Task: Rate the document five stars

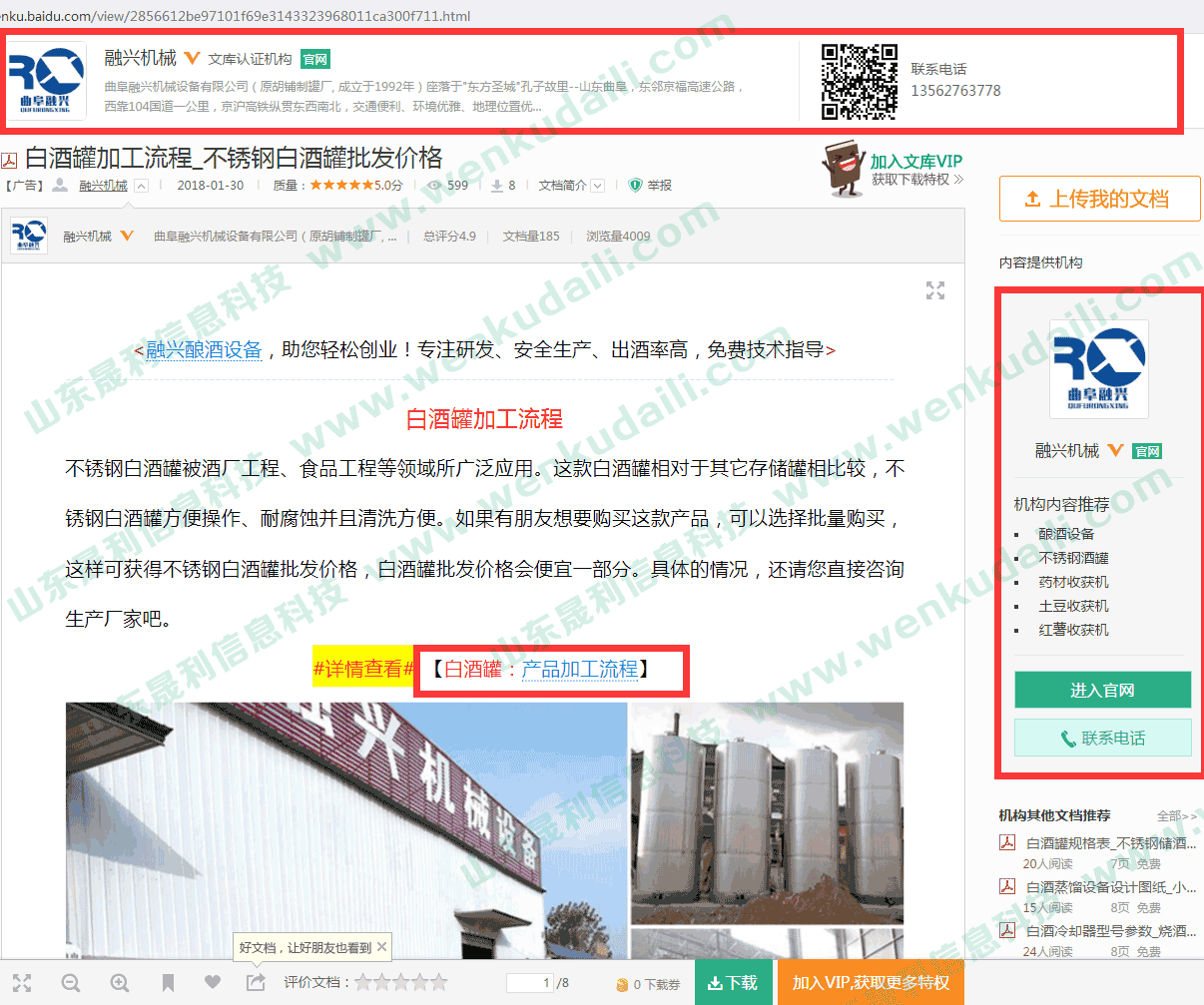Action: click(438, 983)
